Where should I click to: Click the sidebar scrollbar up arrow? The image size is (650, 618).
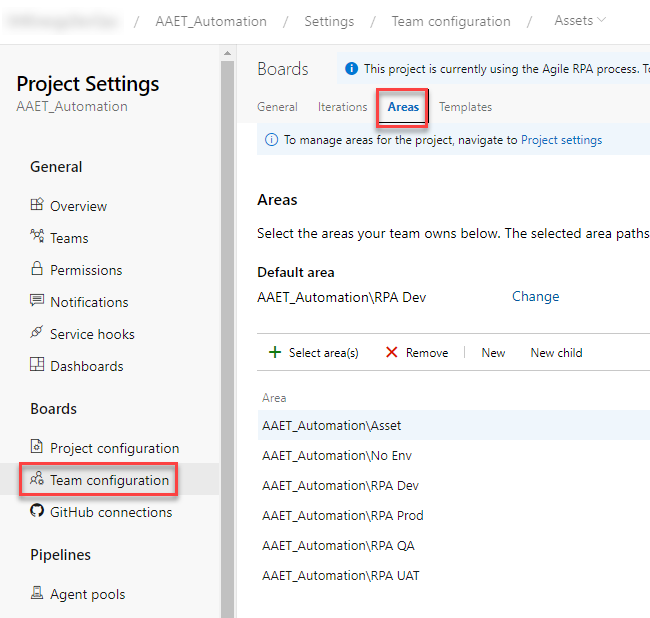227,53
